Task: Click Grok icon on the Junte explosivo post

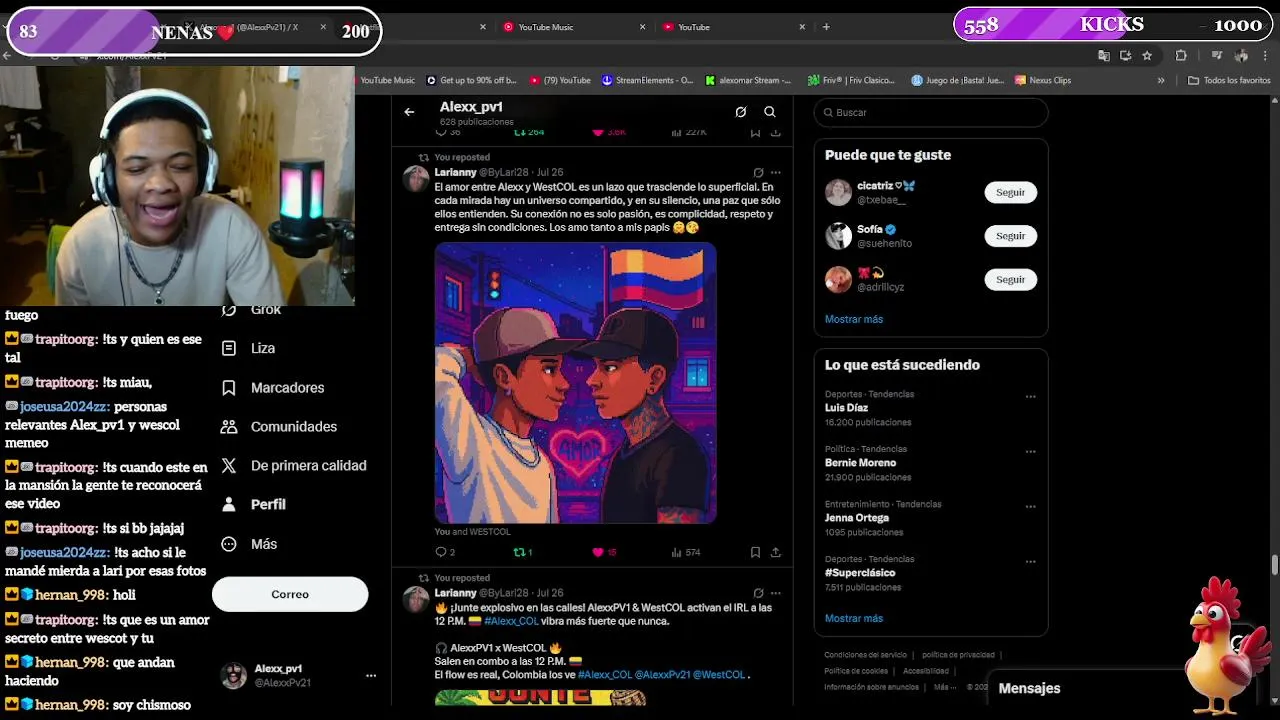Action: coord(758,593)
